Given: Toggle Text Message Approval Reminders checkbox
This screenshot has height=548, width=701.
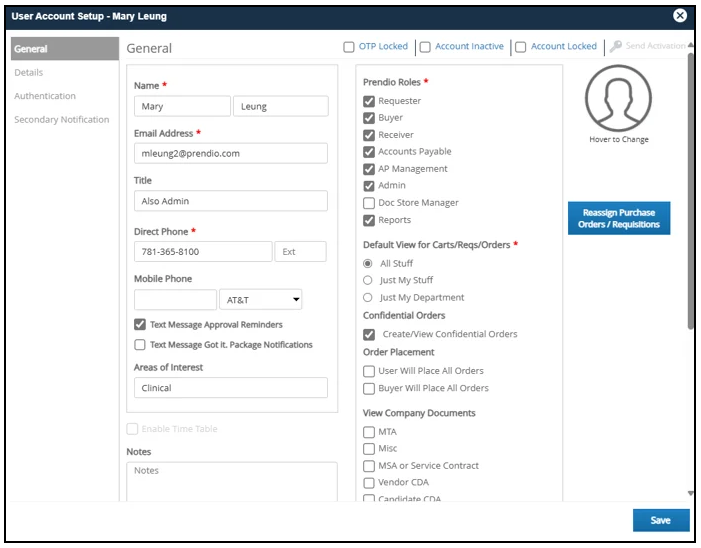Looking at the screenshot, I should (x=140, y=325).
